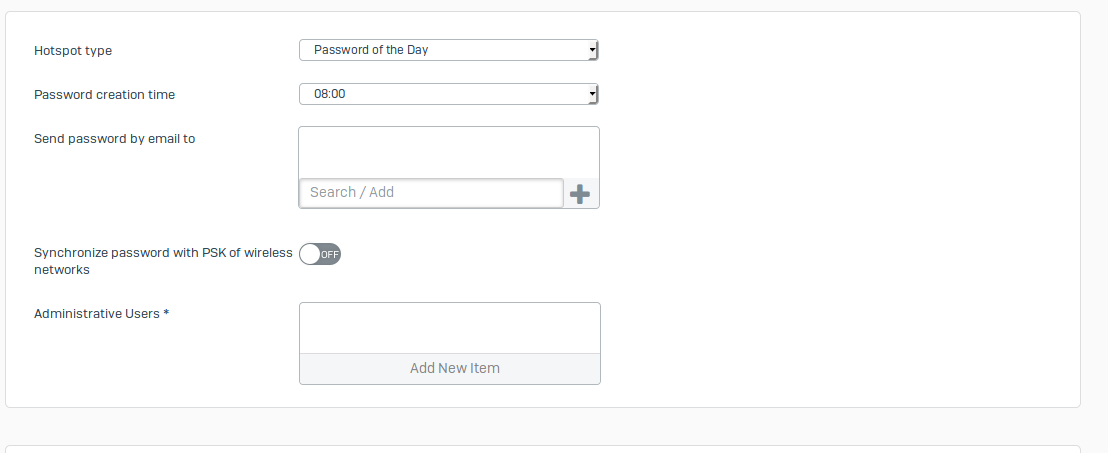Open the Hotspot type dropdown
Viewport: 1108px width, 453px height.
pyautogui.click(x=448, y=50)
